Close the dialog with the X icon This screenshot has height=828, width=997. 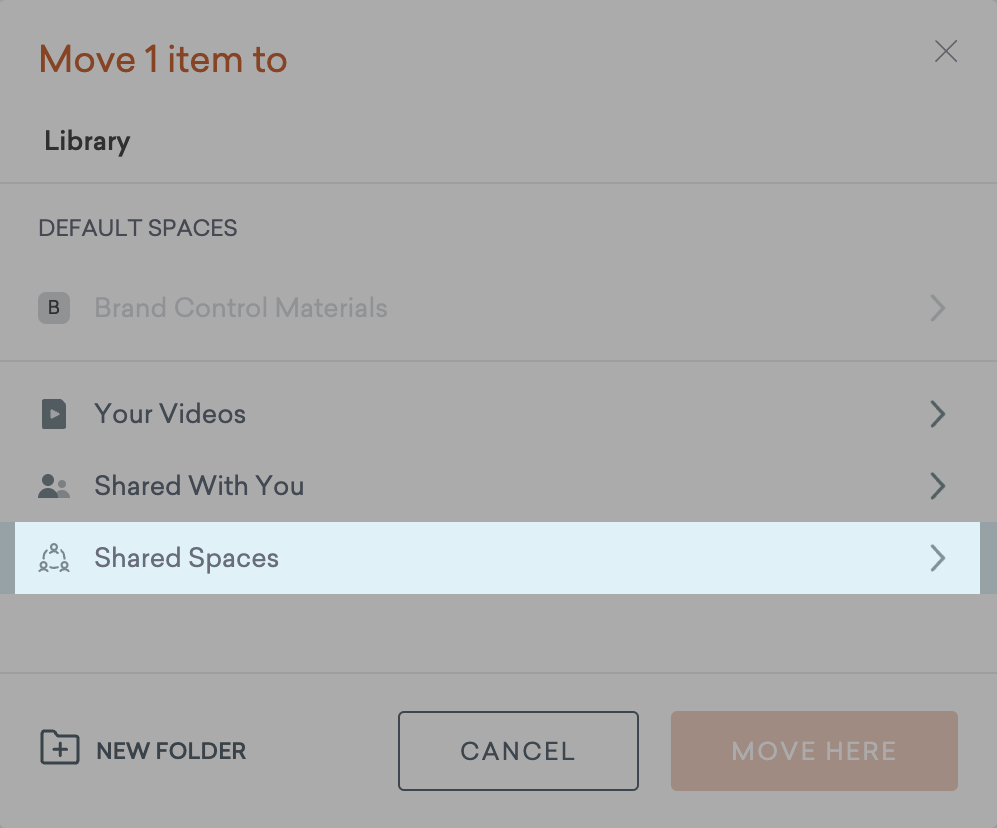[945, 51]
